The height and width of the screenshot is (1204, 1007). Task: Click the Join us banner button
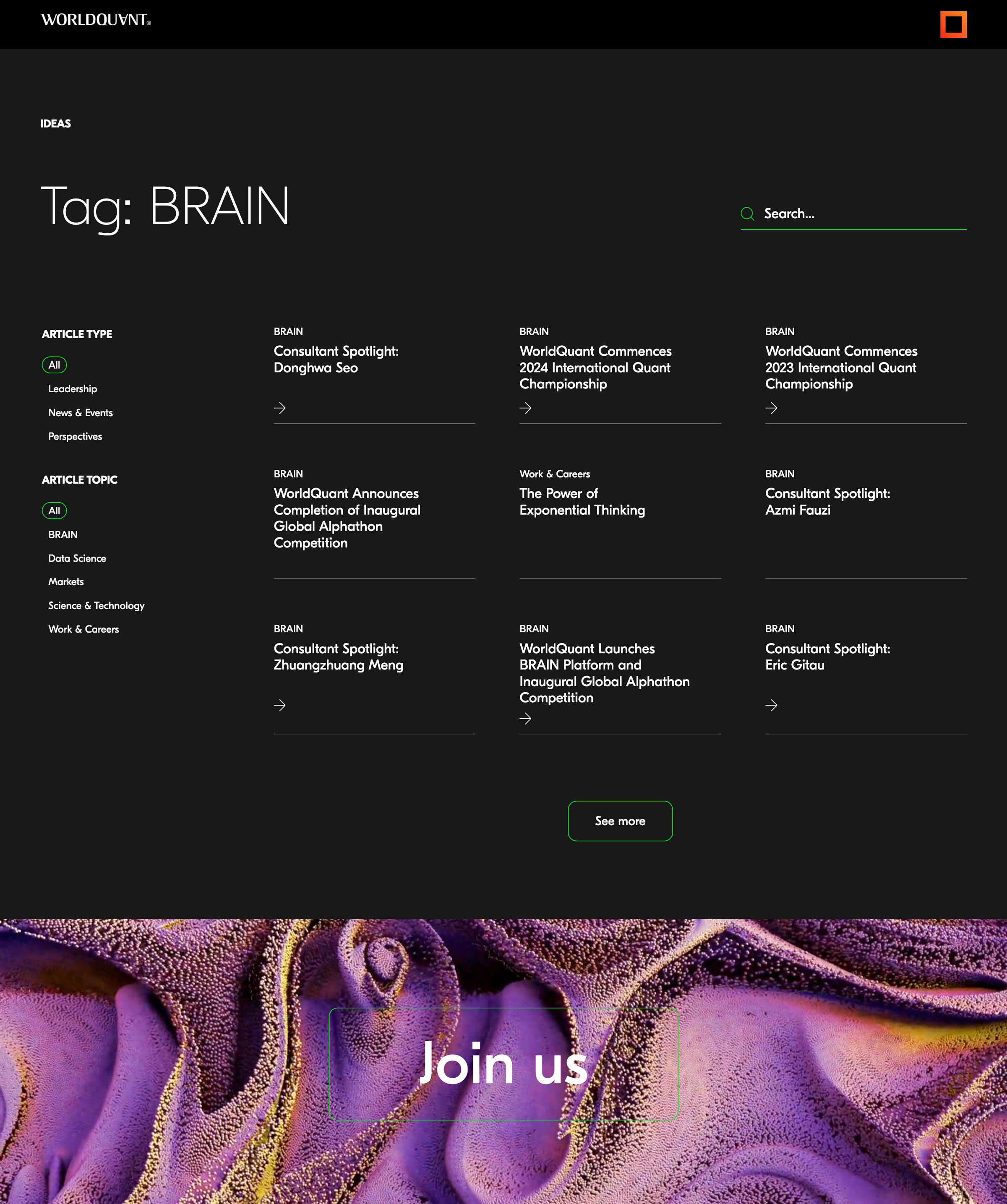point(503,1064)
